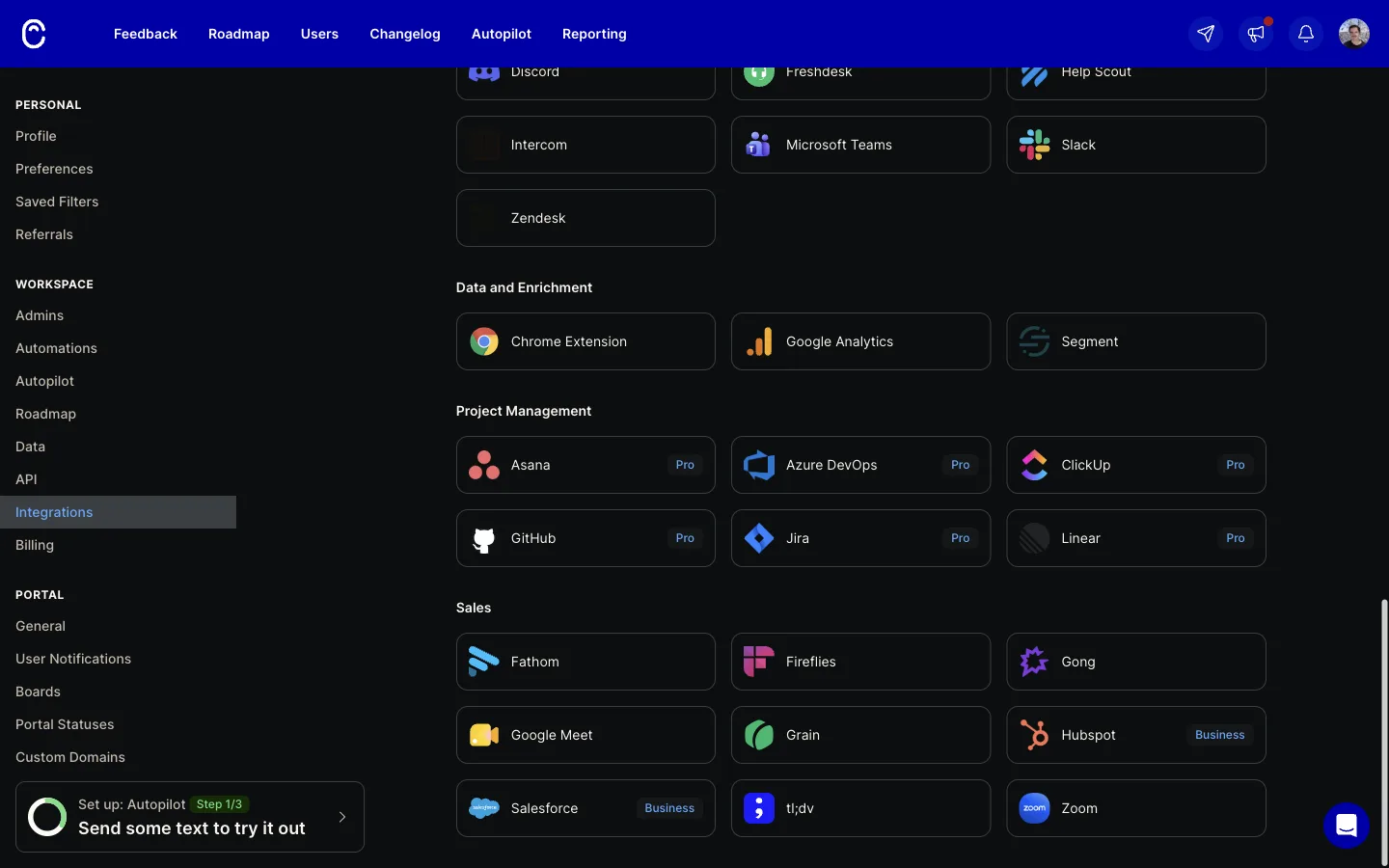This screenshot has height=868, width=1389.
Task: Click the GitHub logo icon
Action: click(484, 538)
